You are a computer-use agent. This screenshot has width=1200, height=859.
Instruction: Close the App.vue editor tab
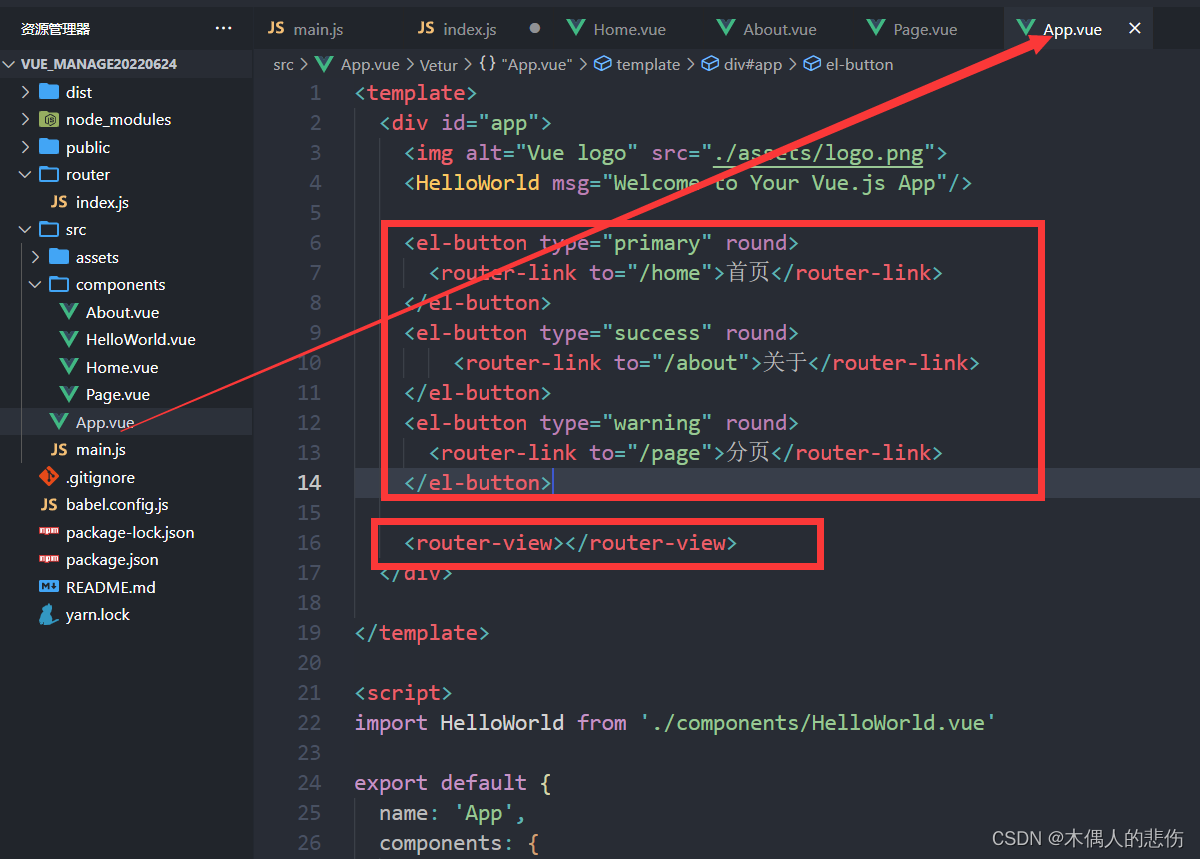(x=1135, y=29)
